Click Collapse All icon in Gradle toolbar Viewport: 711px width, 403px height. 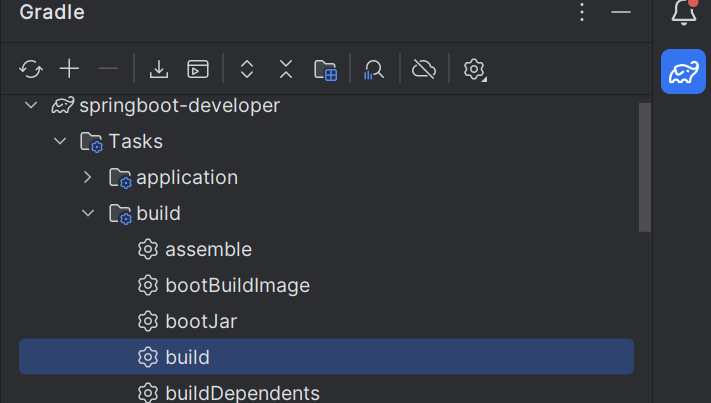pyautogui.click(x=286, y=69)
